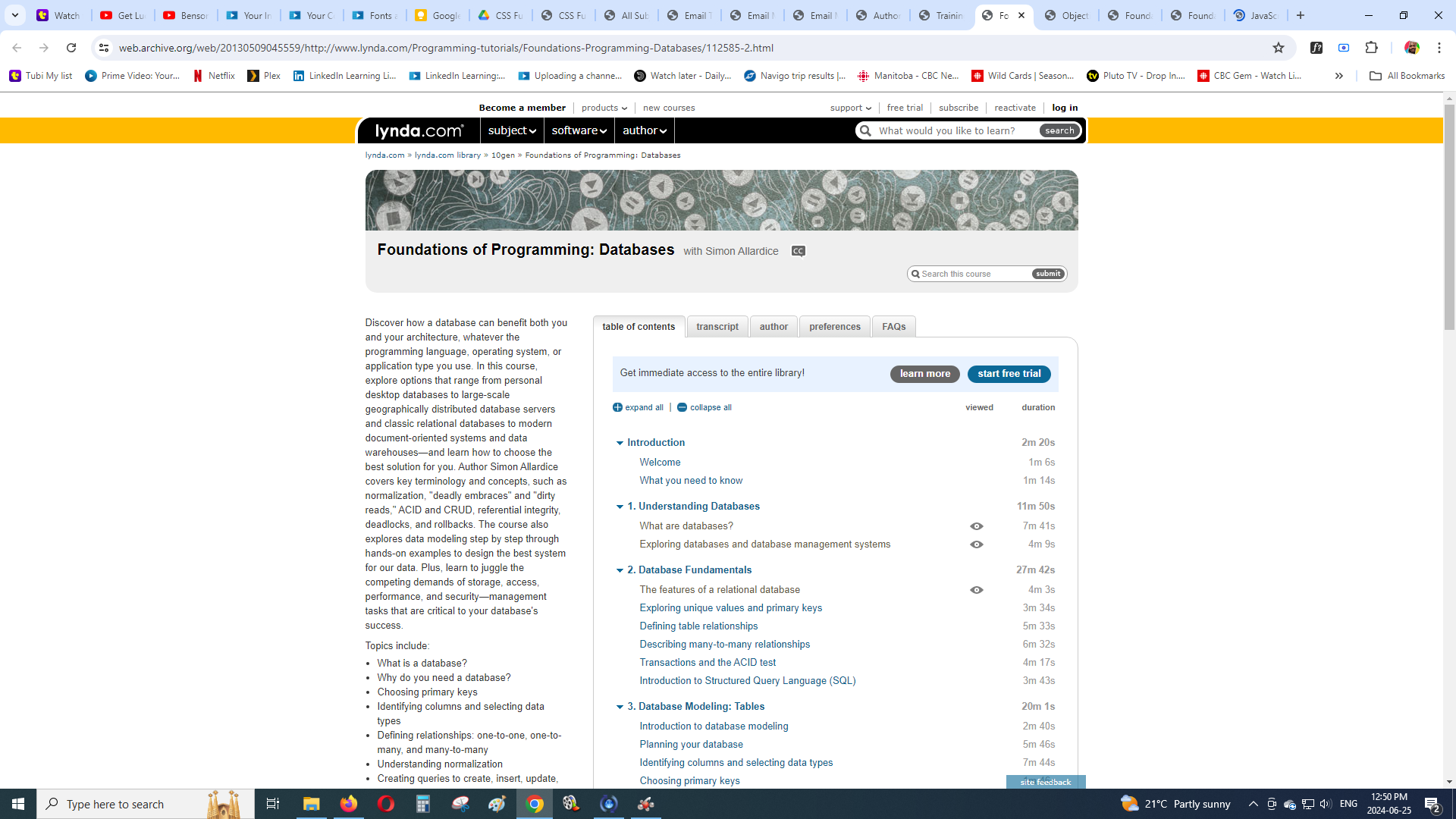Image resolution: width=1456 pixels, height=819 pixels.
Task: Click the closed captions CC icon
Action: [x=798, y=251]
